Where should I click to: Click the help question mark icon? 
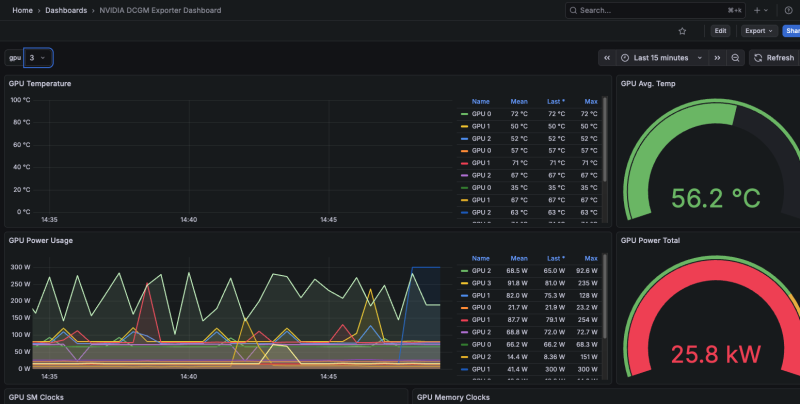coord(790,10)
